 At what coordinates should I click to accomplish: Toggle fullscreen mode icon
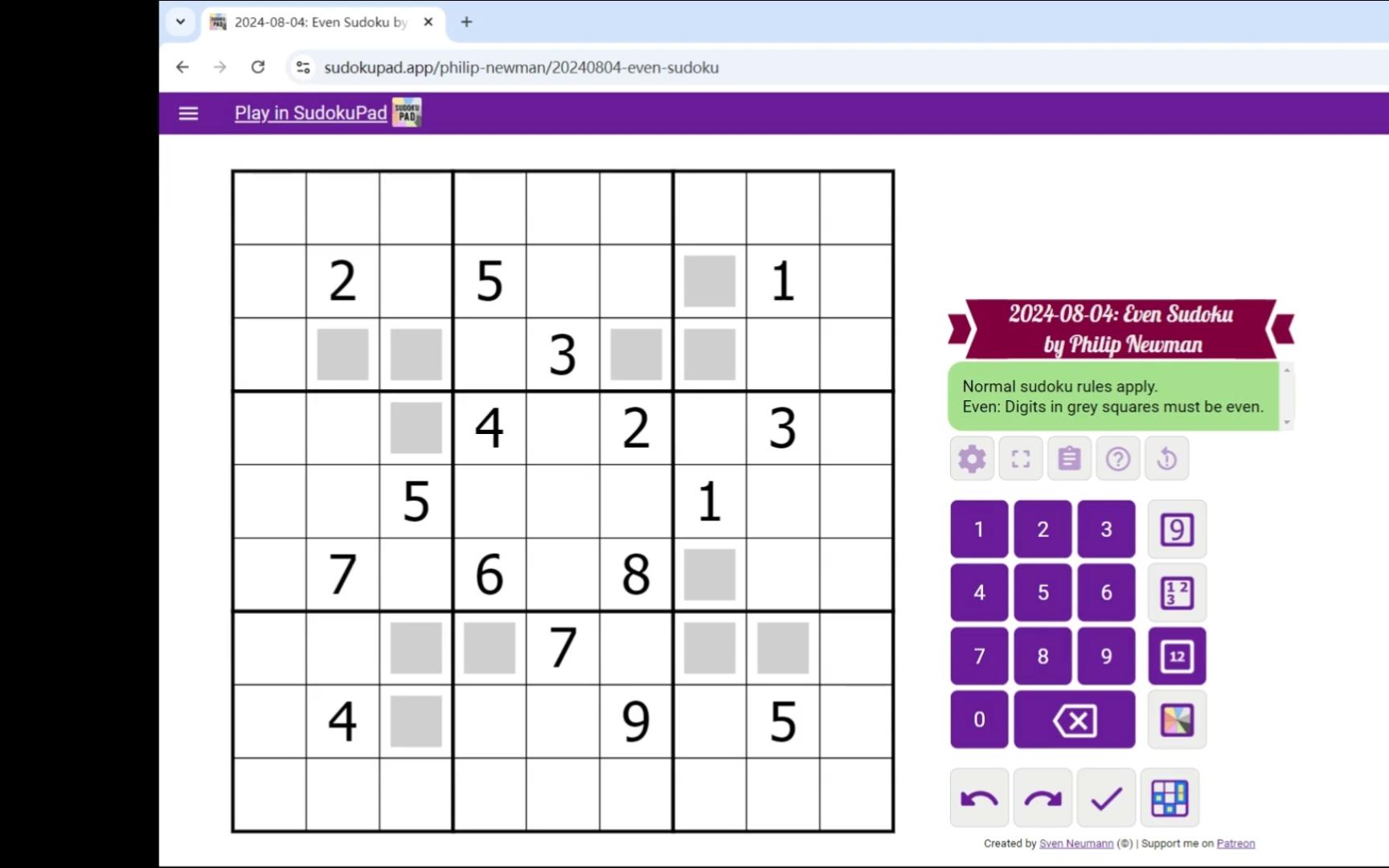(1021, 459)
